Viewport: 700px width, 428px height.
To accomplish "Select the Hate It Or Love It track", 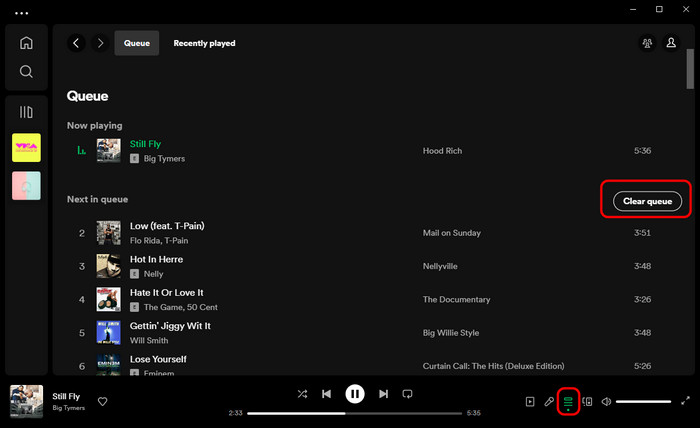I will (167, 293).
